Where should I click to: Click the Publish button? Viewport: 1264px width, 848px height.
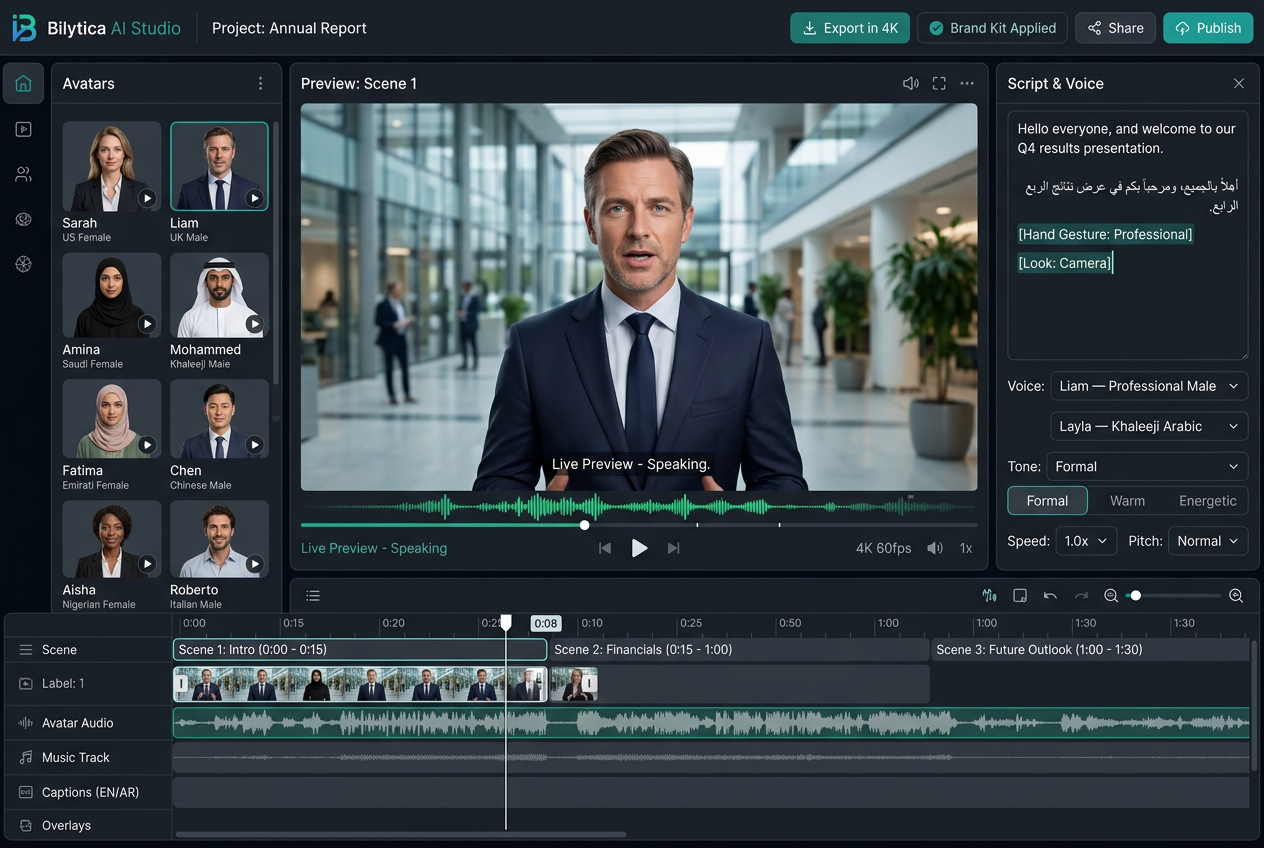coord(1208,28)
